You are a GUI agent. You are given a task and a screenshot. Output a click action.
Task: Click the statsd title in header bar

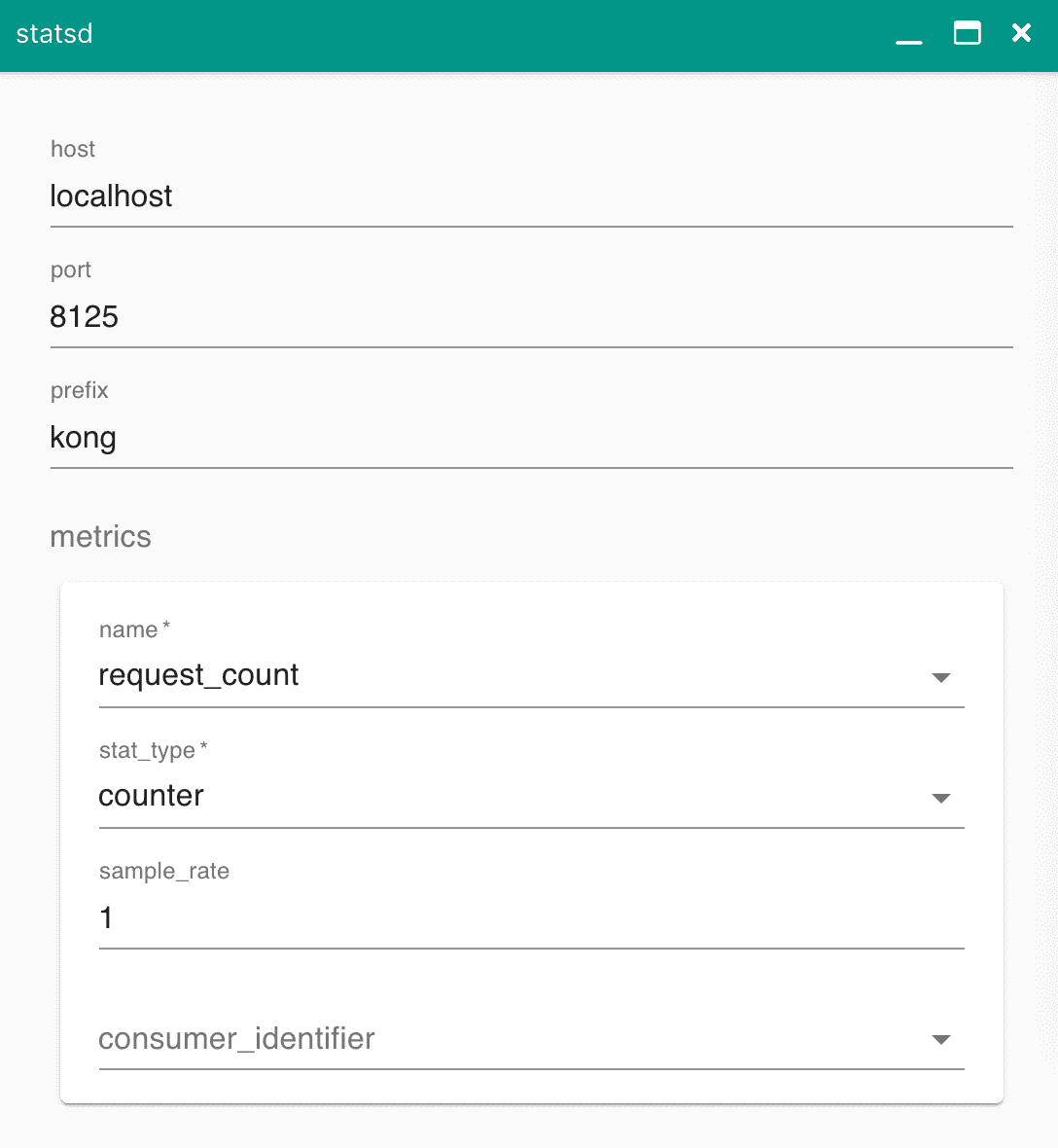click(54, 34)
